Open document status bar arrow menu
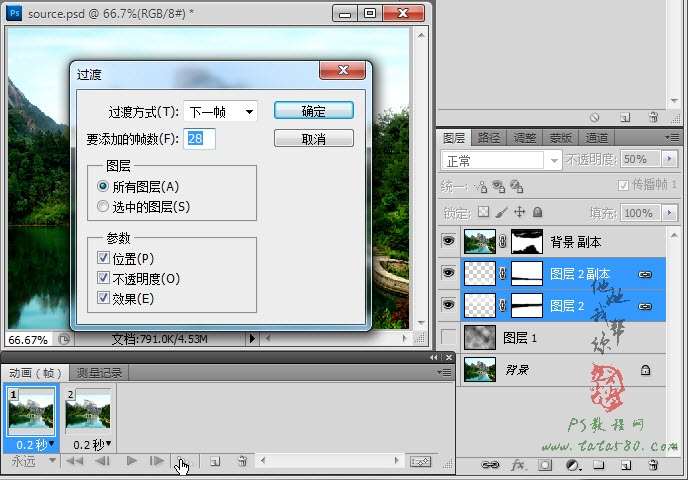688x480 pixels. point(252,339)
